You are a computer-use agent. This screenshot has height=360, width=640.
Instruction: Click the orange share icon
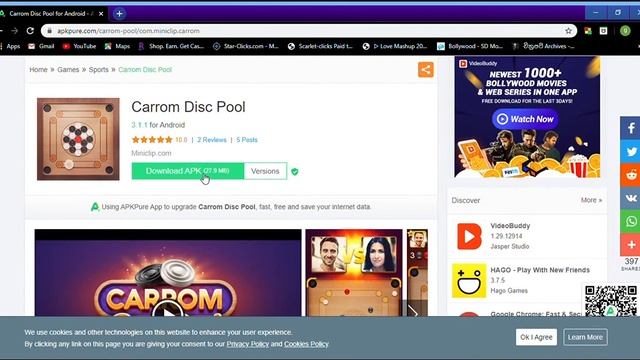pos(425,69)
